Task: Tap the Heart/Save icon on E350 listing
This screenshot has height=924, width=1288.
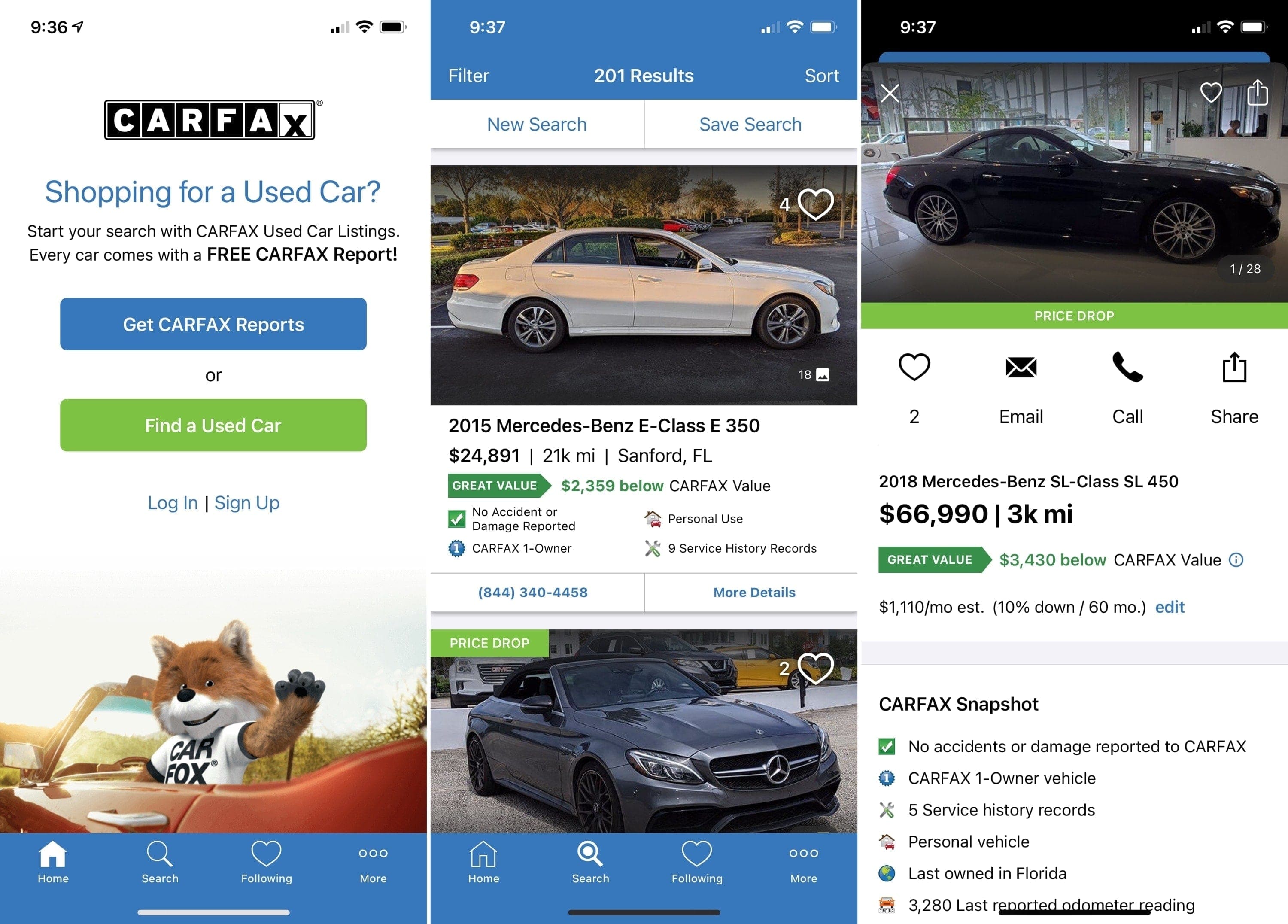Action: coord(820,205)
